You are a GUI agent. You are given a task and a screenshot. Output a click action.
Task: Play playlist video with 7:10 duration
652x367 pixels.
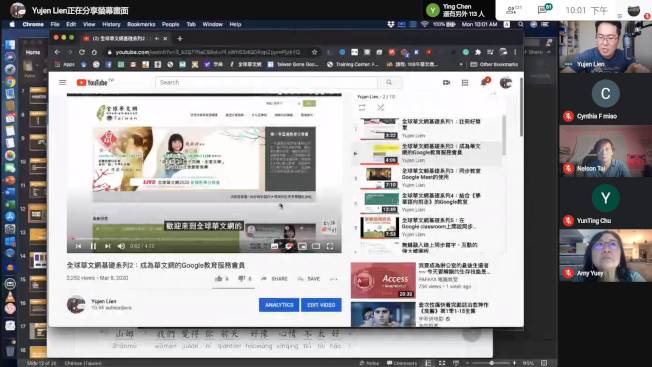point(381,178)
